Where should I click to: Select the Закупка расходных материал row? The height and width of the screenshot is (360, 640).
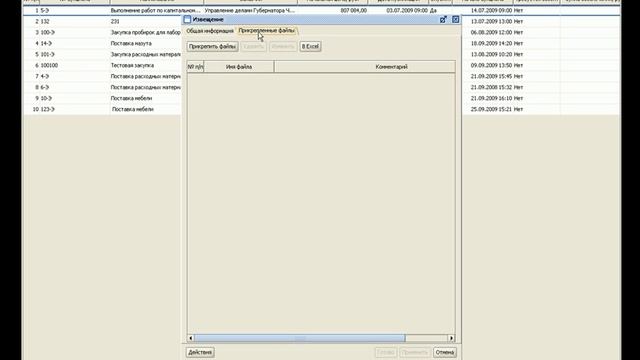[x=145, y=54]
